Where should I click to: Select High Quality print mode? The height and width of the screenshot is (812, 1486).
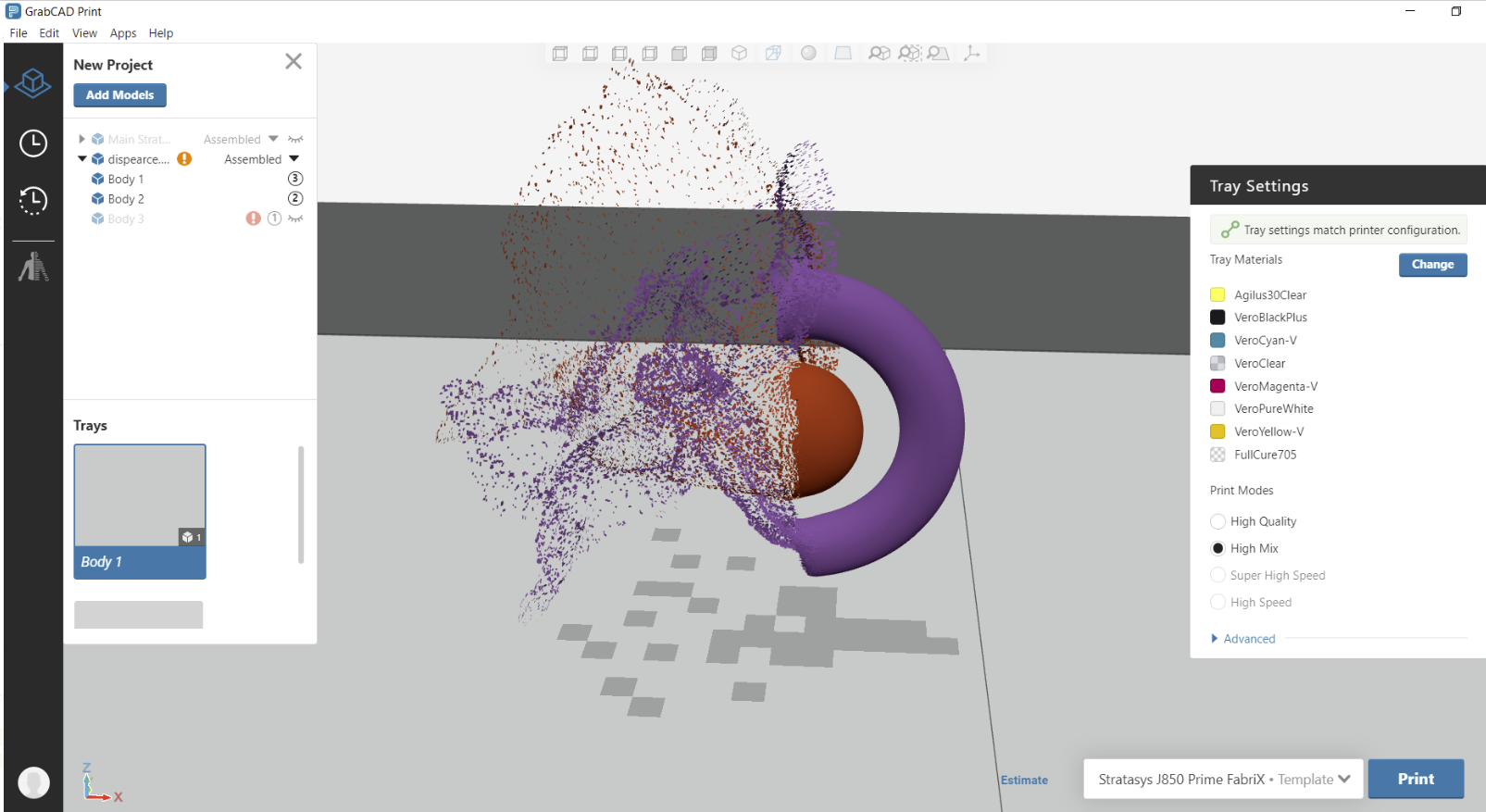point(1218,521)
